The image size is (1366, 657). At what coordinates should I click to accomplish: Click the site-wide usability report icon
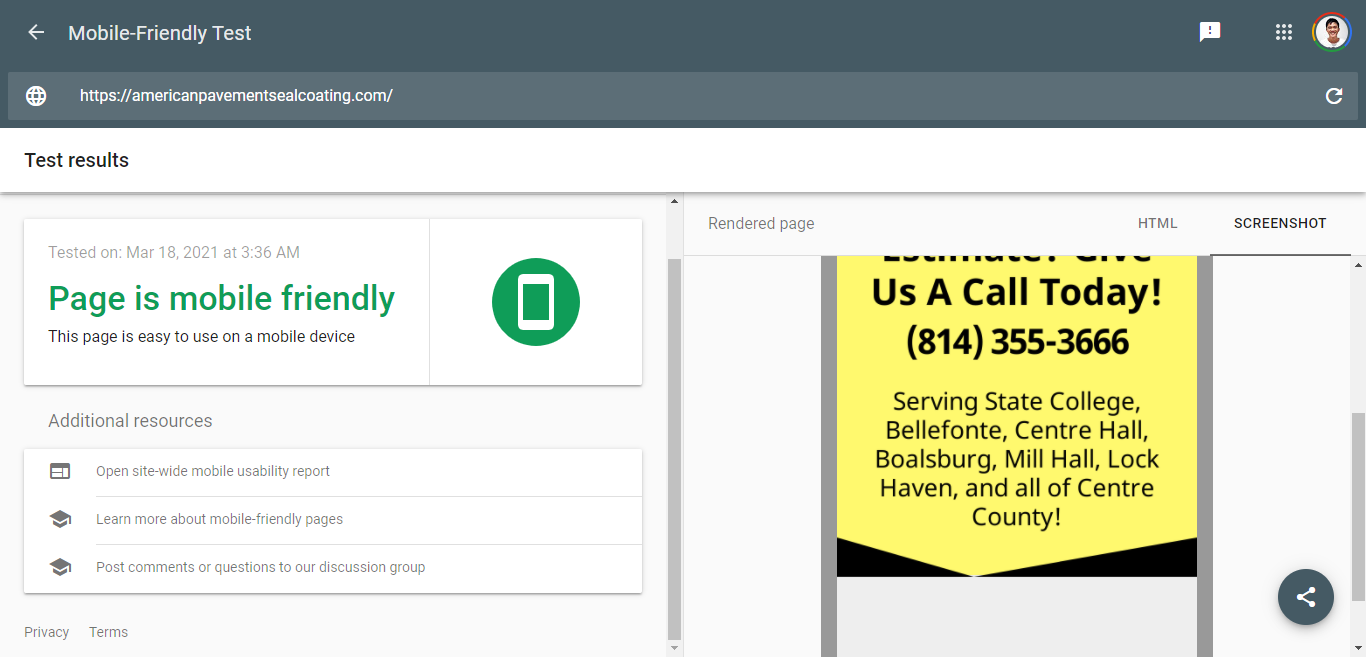60,471
